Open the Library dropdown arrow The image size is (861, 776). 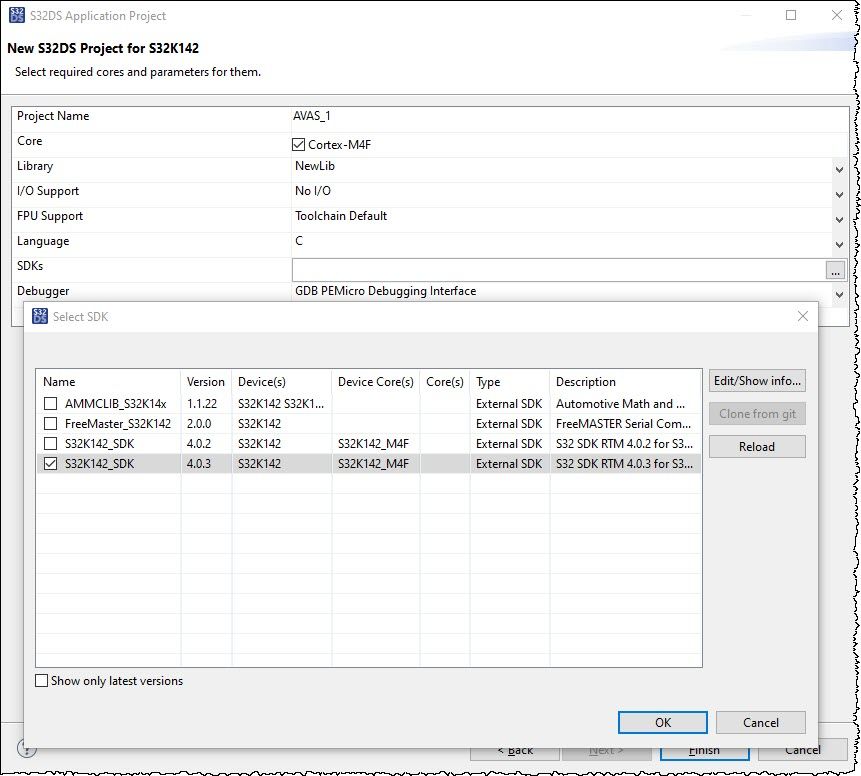(839, 170)
